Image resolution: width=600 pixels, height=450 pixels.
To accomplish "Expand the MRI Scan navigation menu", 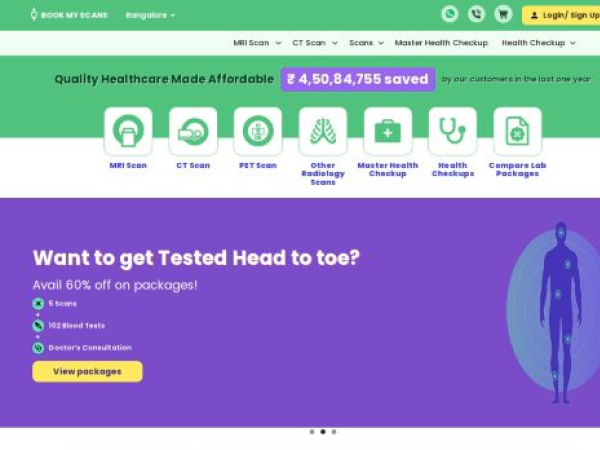I will click(256, 43).
